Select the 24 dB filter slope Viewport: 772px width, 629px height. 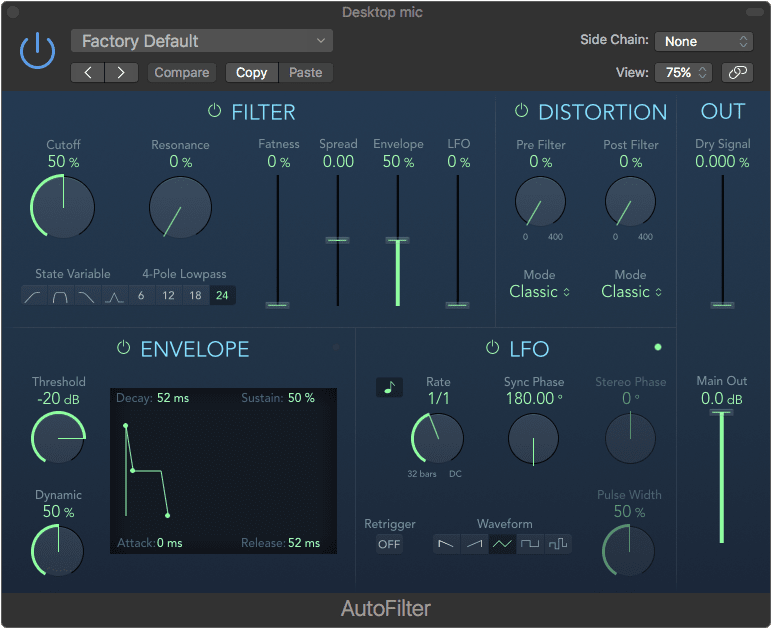click(x=223, y=296)
